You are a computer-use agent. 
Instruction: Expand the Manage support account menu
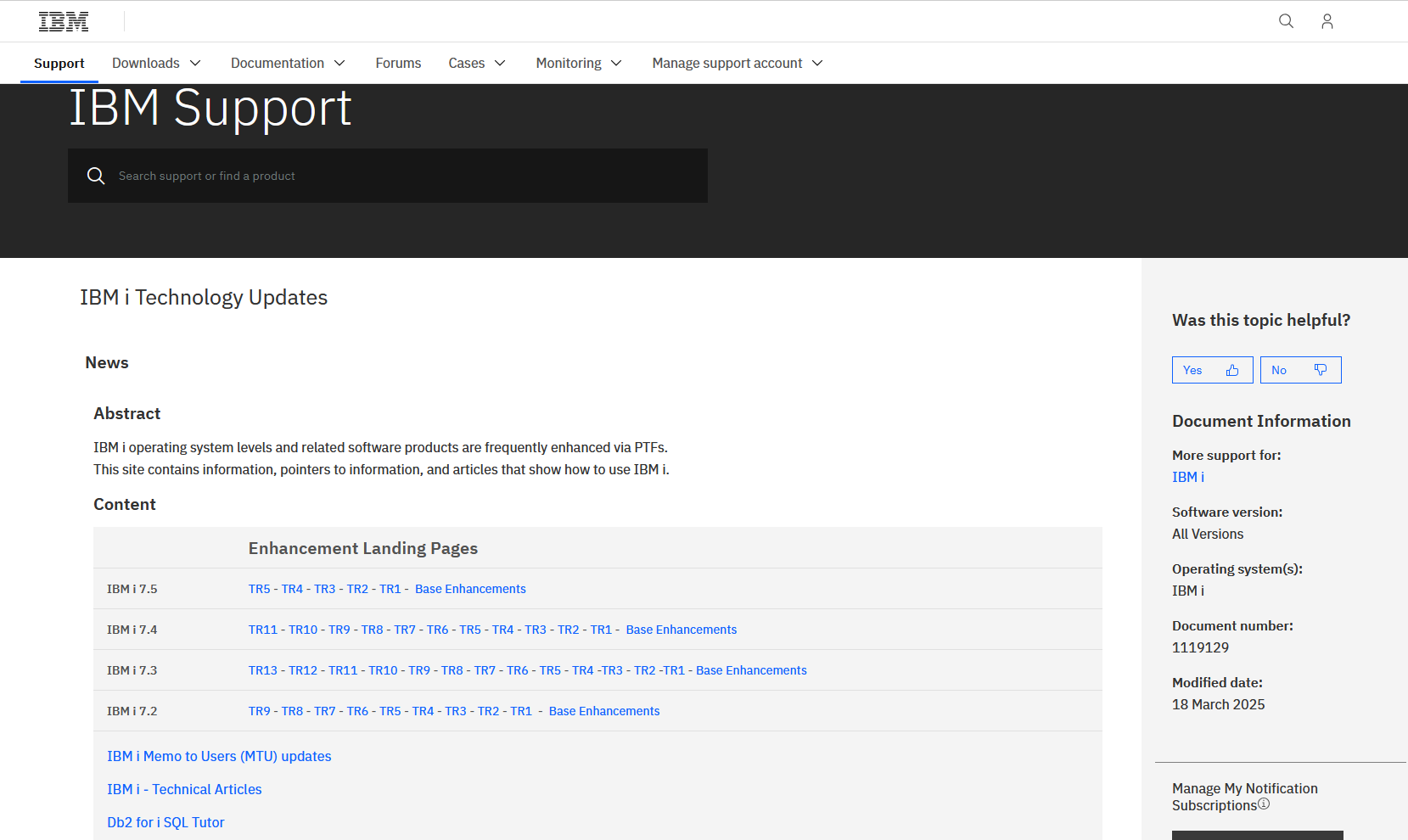738,63
